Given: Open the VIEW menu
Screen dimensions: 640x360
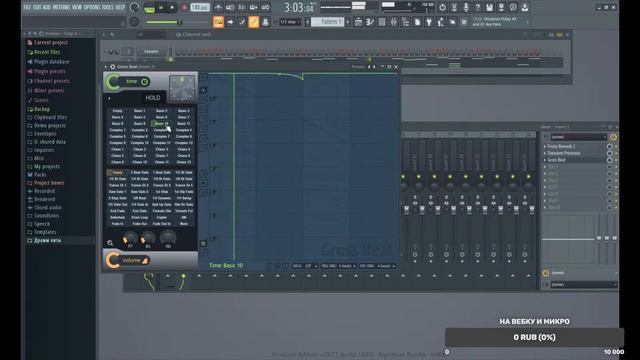Looking at the screenshot, I should pyautogui.click(x=77, y=7).
